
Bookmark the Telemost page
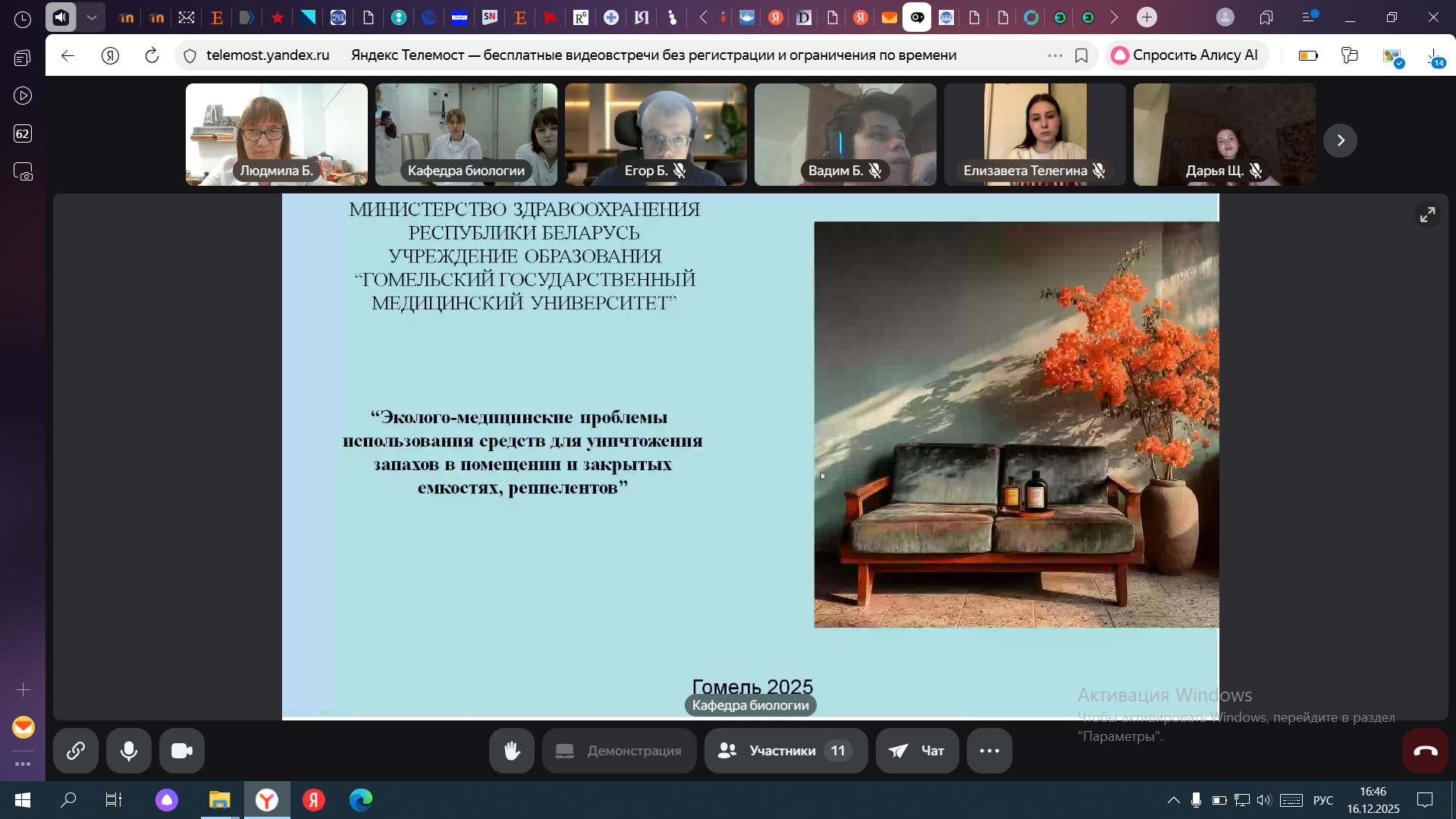(x=1081, y=55)
